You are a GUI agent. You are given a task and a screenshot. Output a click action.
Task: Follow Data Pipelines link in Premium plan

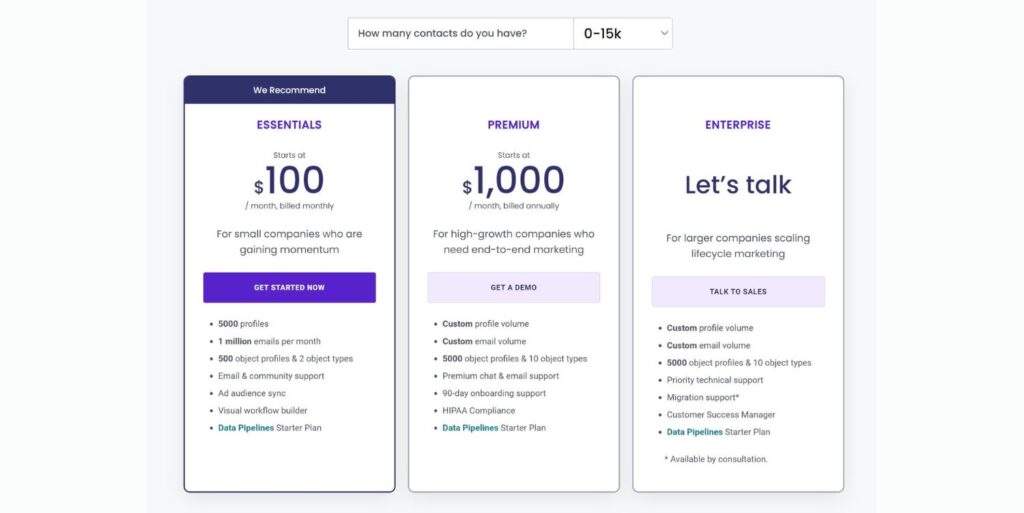(x=470, y=428)
